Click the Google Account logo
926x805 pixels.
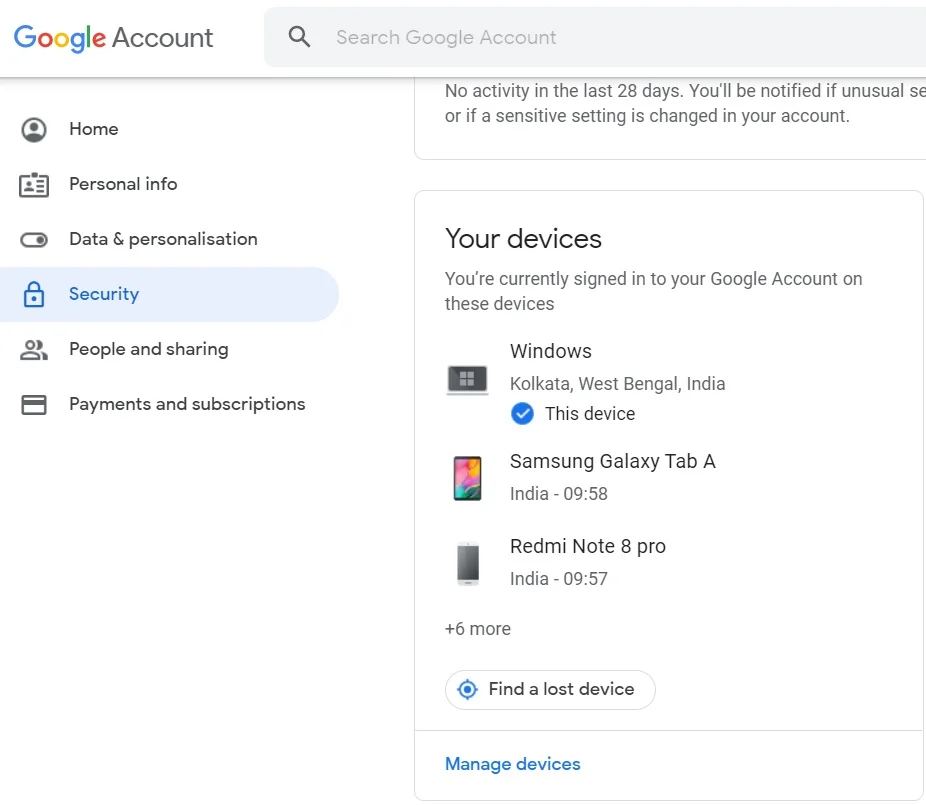coord(113,38)
